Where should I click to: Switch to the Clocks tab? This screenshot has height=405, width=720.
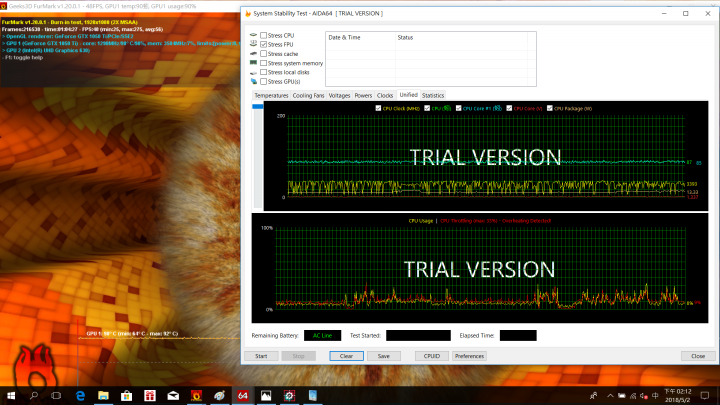(x=385, y=96)
